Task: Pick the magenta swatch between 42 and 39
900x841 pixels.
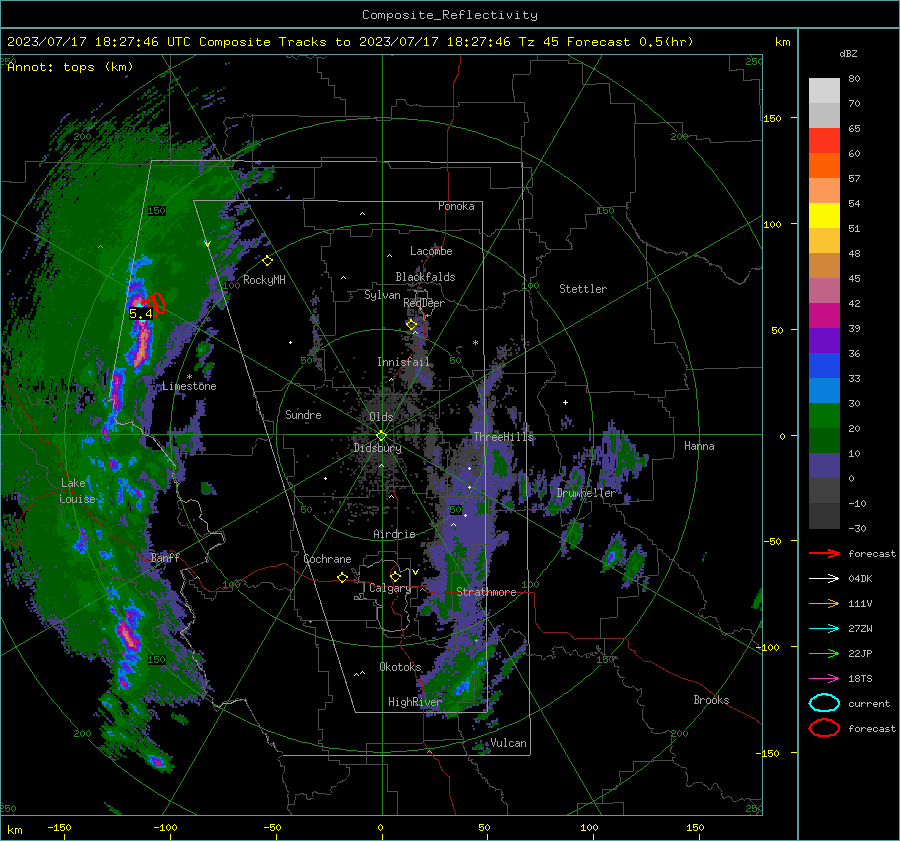Action: pyautogui.click(x=824, y=315)
